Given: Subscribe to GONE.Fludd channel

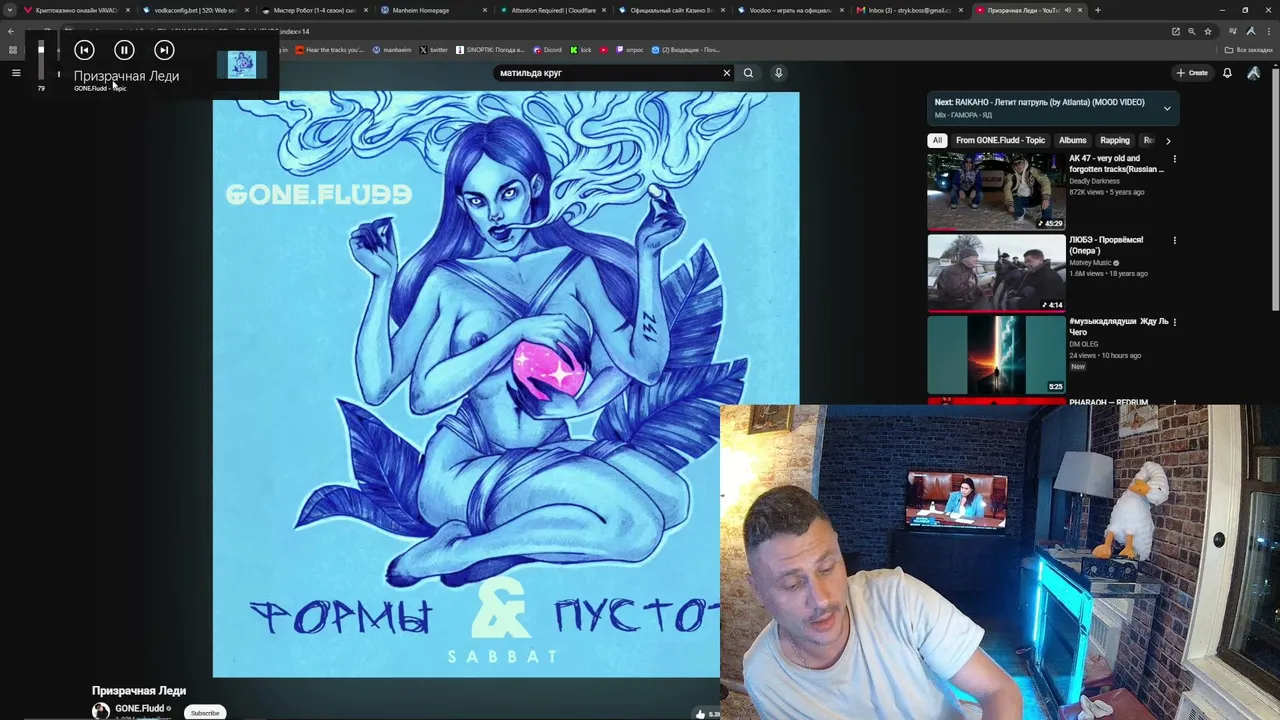Looking at the screenshot, I should click(205, 713).
